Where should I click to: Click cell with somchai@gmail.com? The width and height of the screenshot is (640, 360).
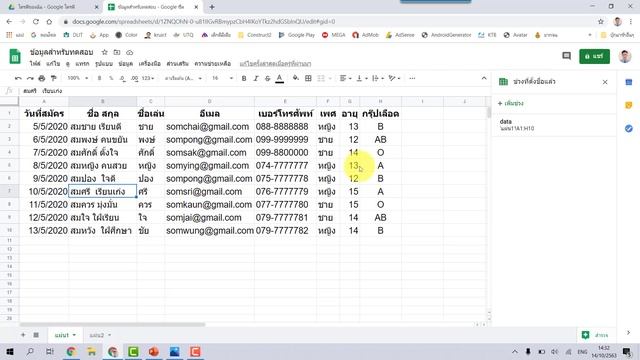pos(209,127)
